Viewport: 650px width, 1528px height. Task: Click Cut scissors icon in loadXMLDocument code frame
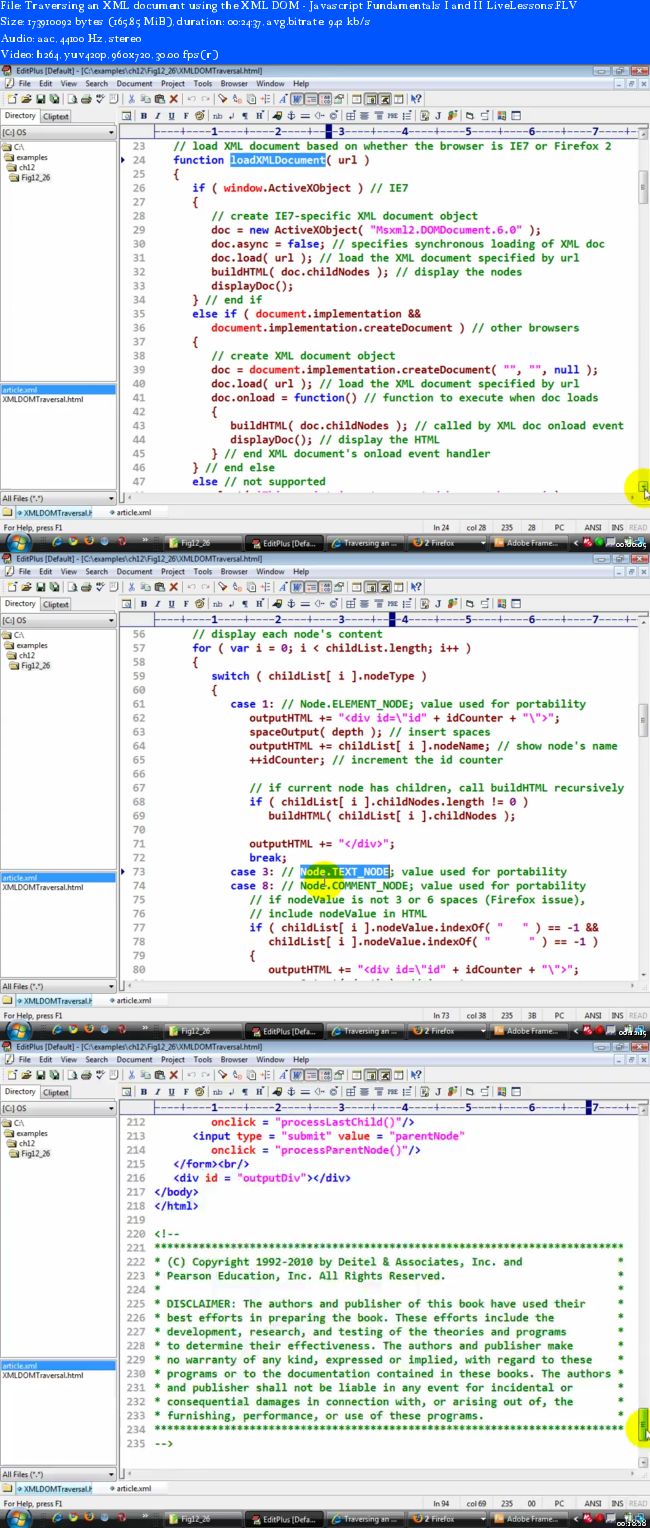click(x=131, y=99)
